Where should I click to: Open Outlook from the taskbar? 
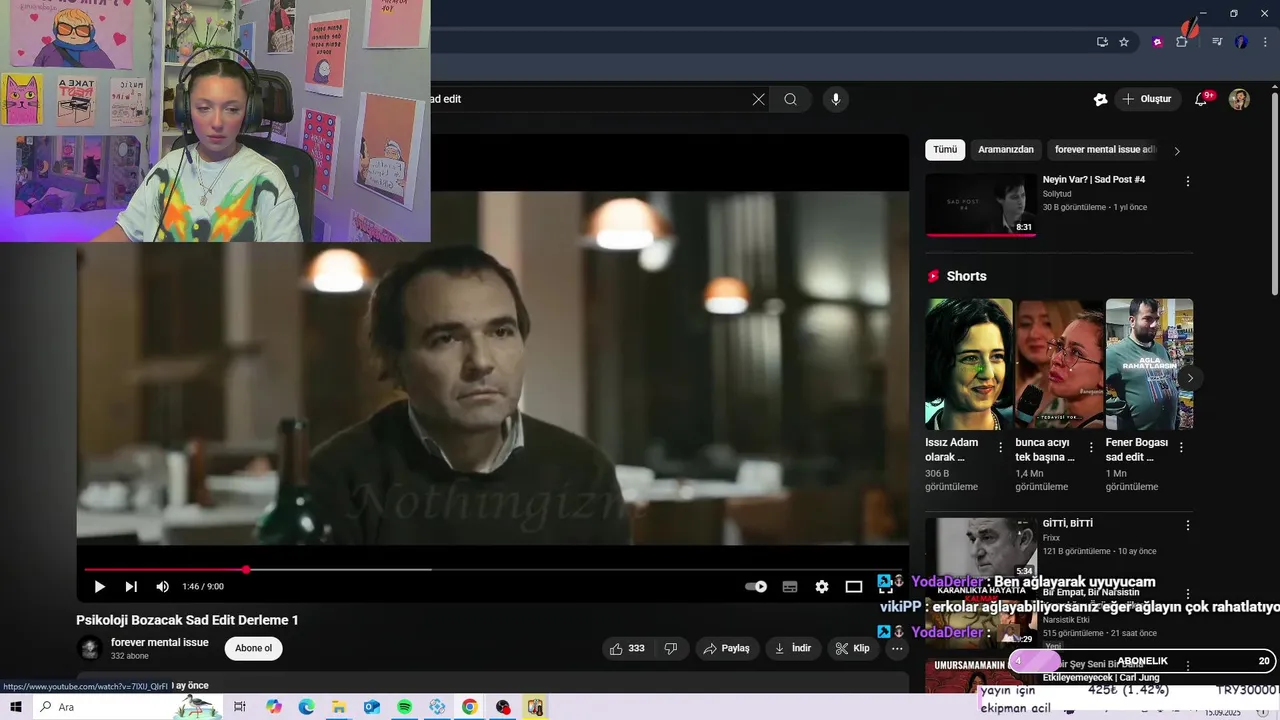371,707
